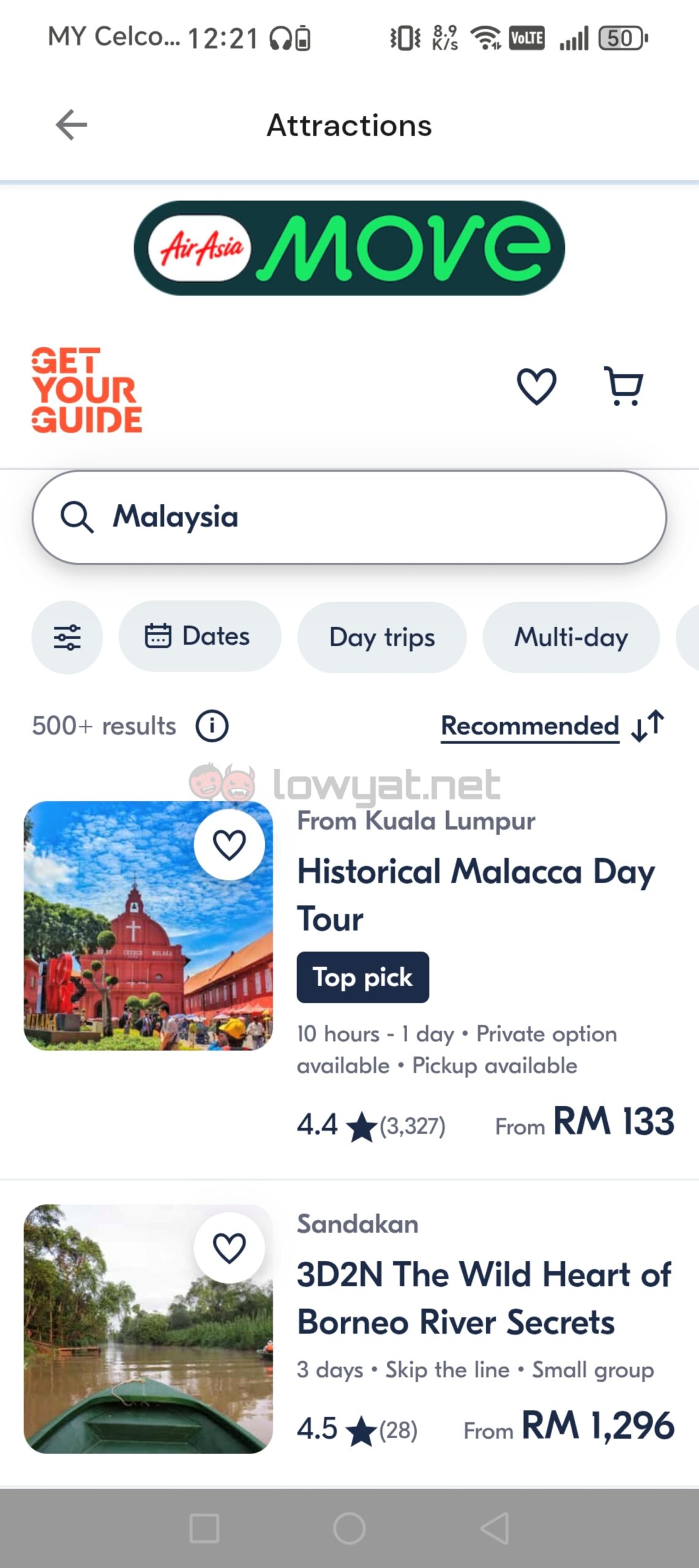Tap the back arrow in header

(x=72, y=126)
